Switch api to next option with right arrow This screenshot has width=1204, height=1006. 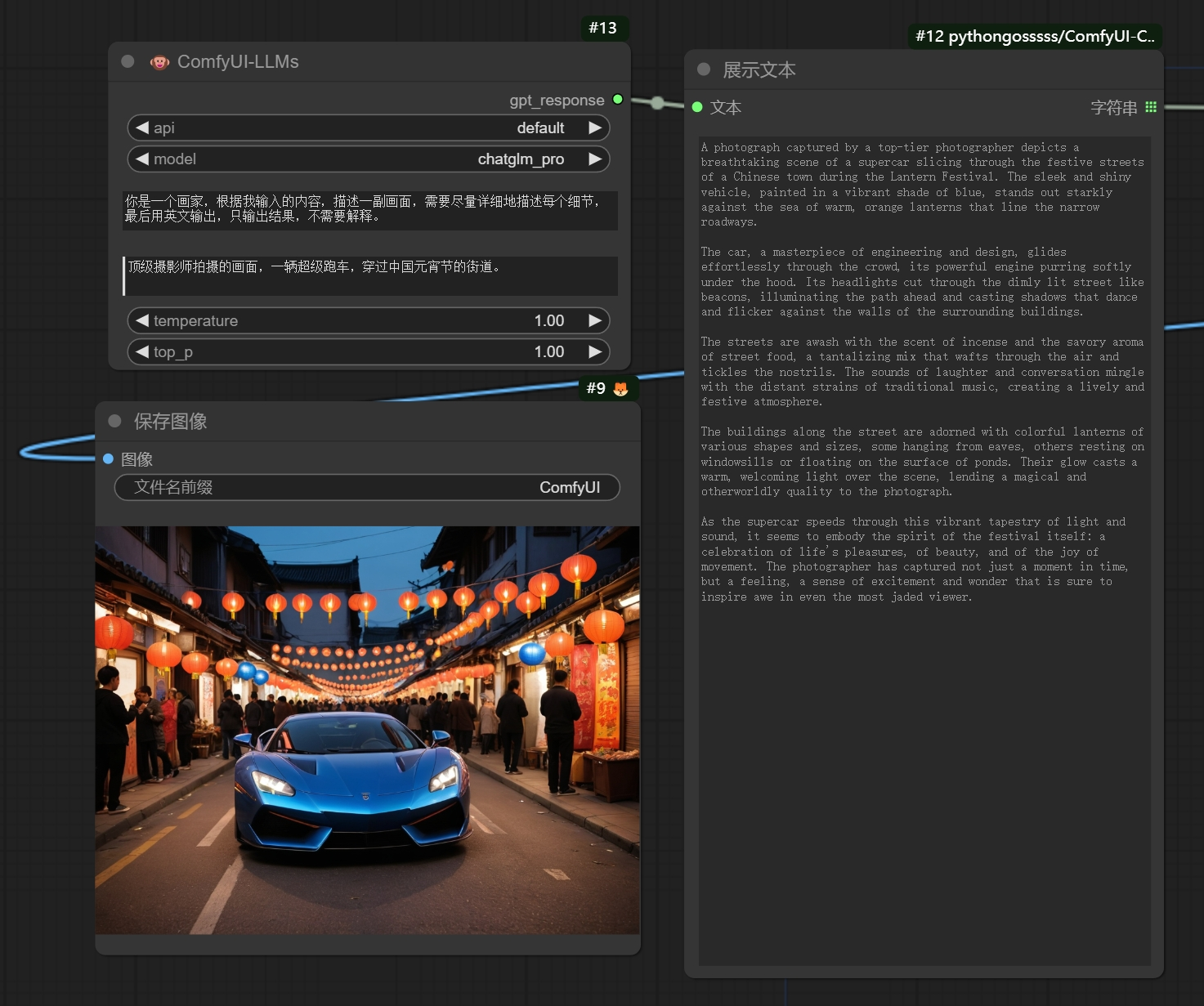tap(595, 127)
